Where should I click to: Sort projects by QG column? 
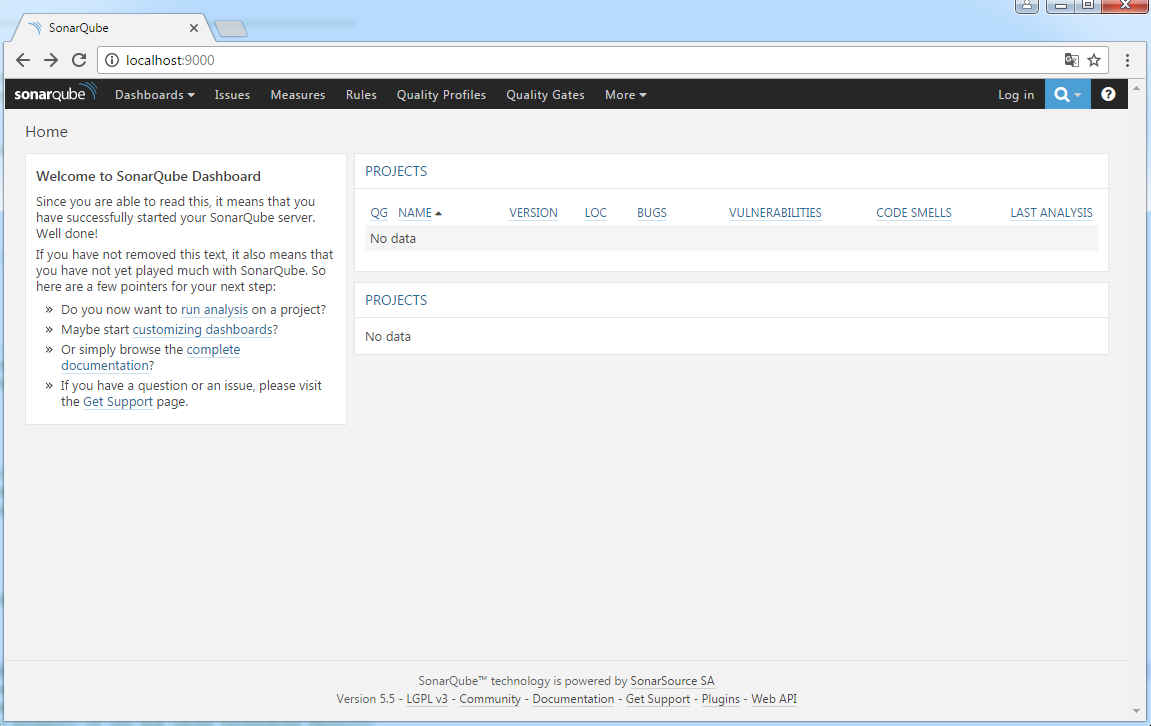point(379,213)
